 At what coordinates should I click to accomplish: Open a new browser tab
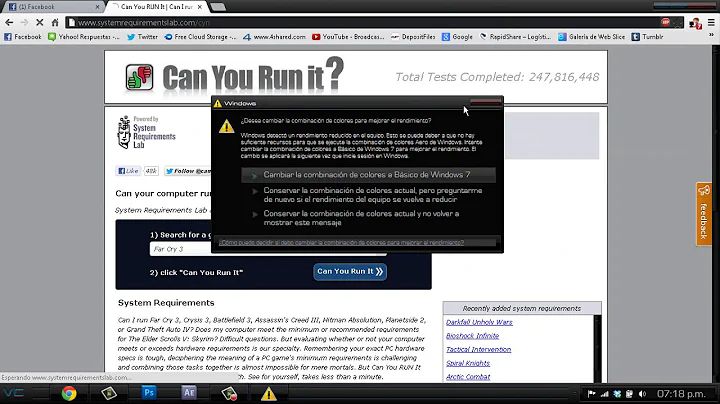(218, 7)
